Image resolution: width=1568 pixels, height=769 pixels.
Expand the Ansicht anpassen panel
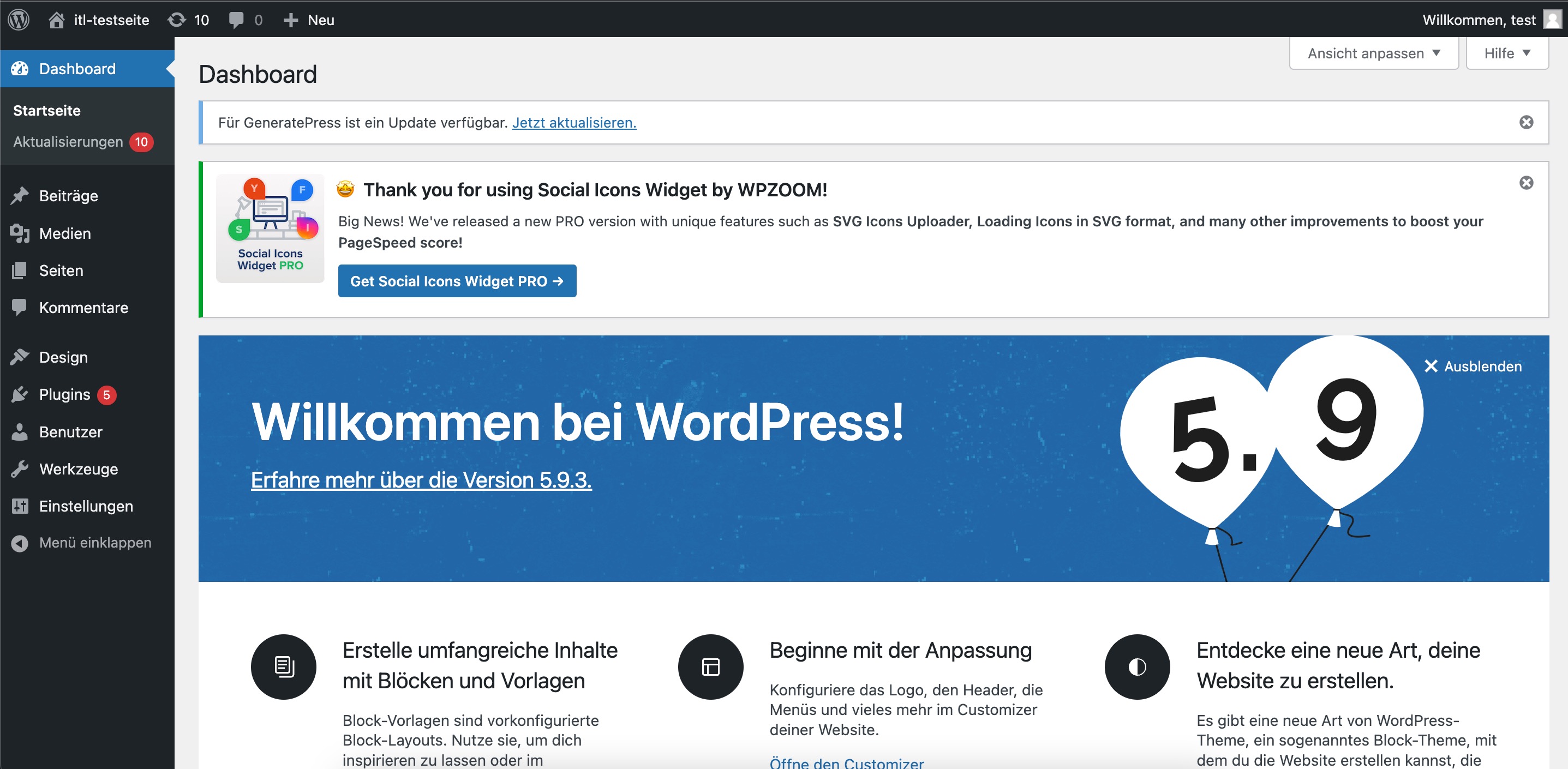point(1374,53)
